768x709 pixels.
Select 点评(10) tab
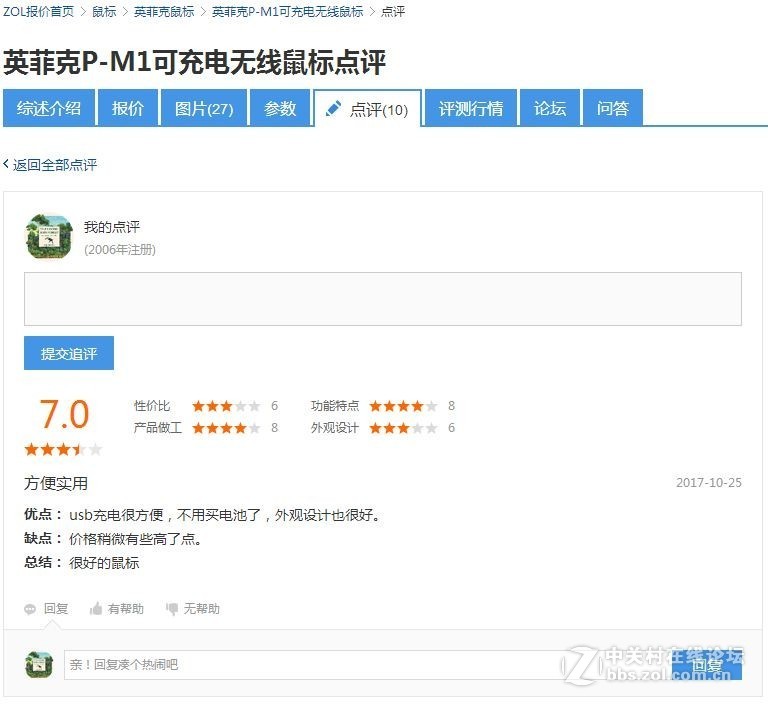click(367, 109)
